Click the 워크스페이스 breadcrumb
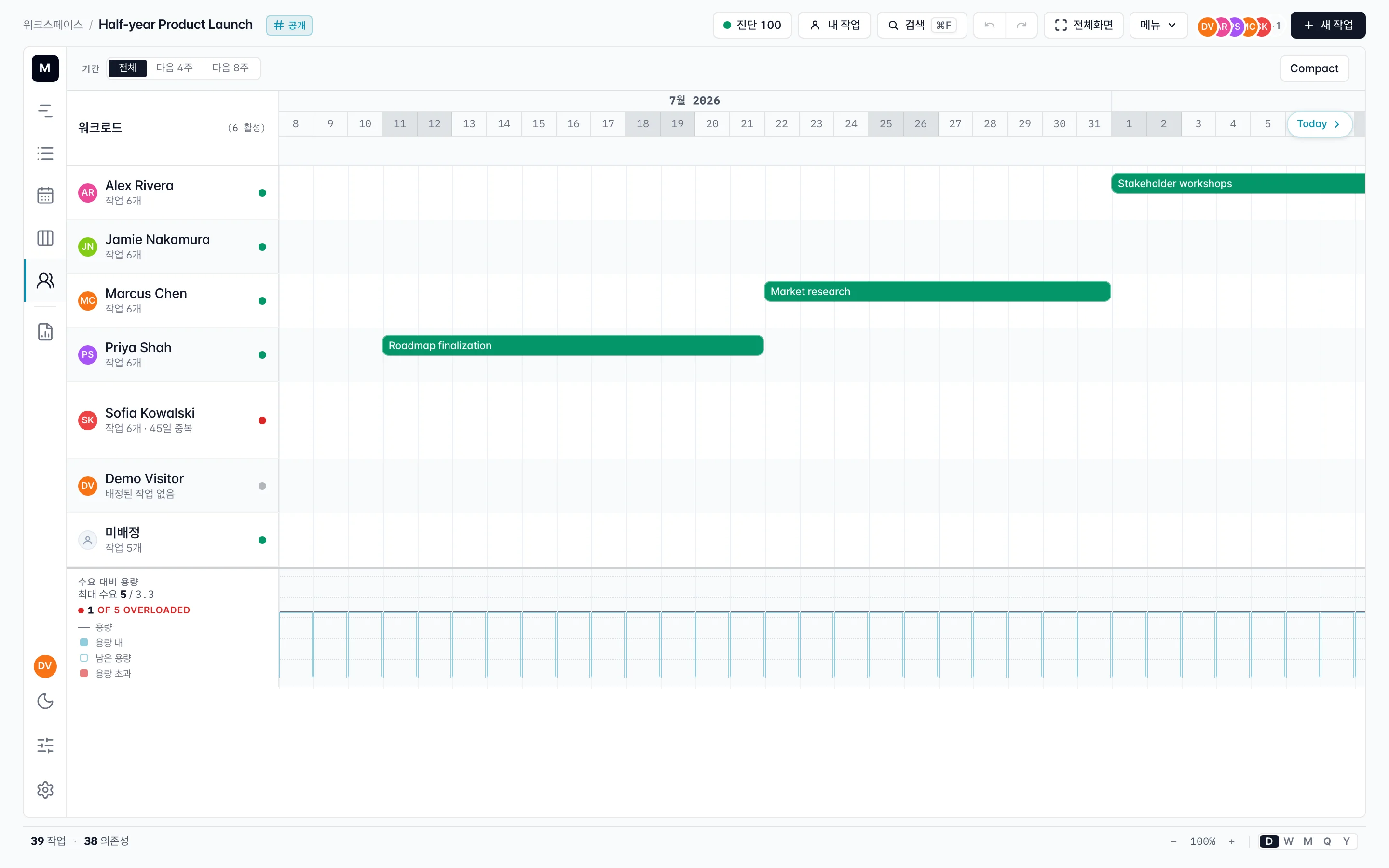Screen dimensions: 1389x868 pyautogui.click(x=53, y=25)
